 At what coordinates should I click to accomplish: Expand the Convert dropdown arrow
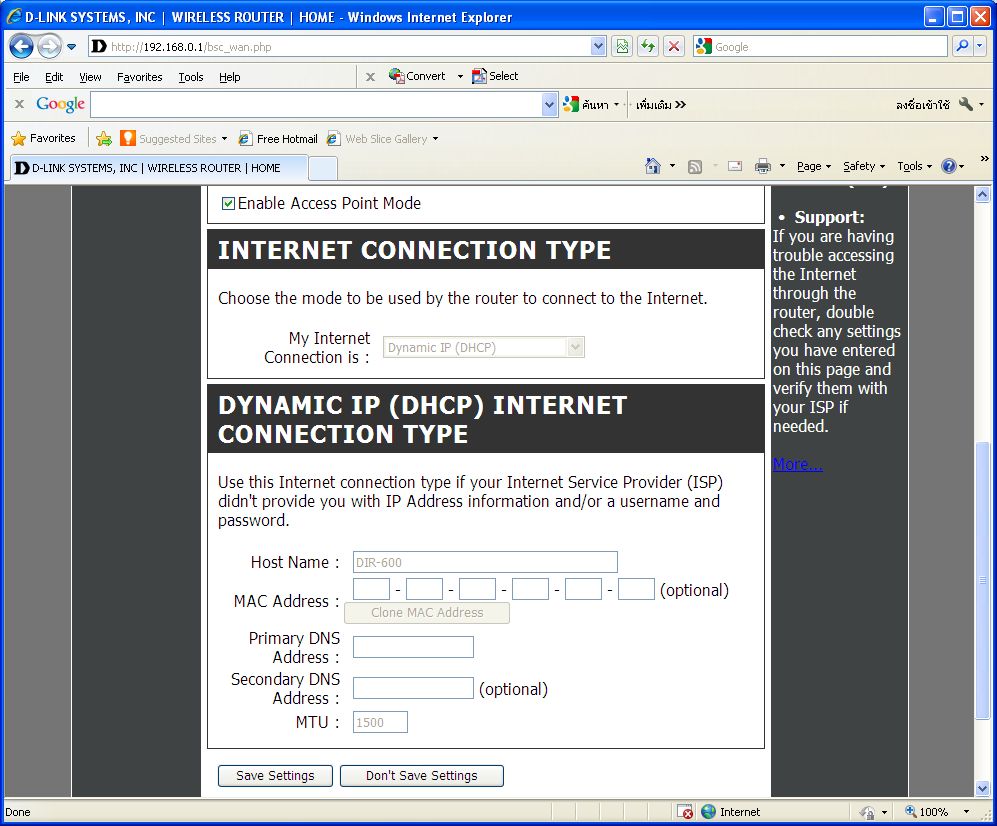(460, 76)
